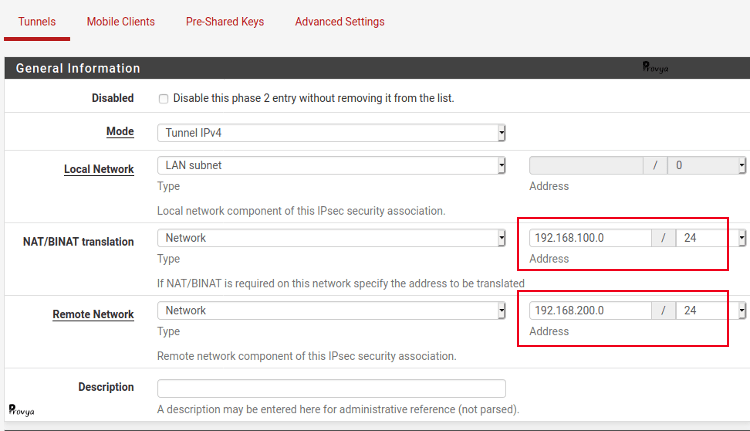Click the NAT/BINAT address field 192.168.100.0

coord(590,238)
